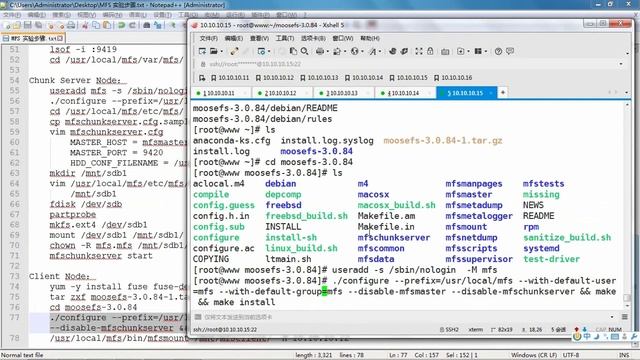Click the globe encoding icon in Xshell

[x=354, y=51]
